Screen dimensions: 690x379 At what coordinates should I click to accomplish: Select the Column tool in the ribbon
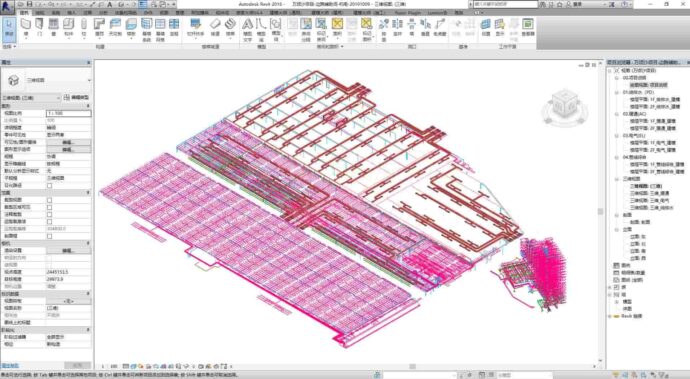(84, 28)
